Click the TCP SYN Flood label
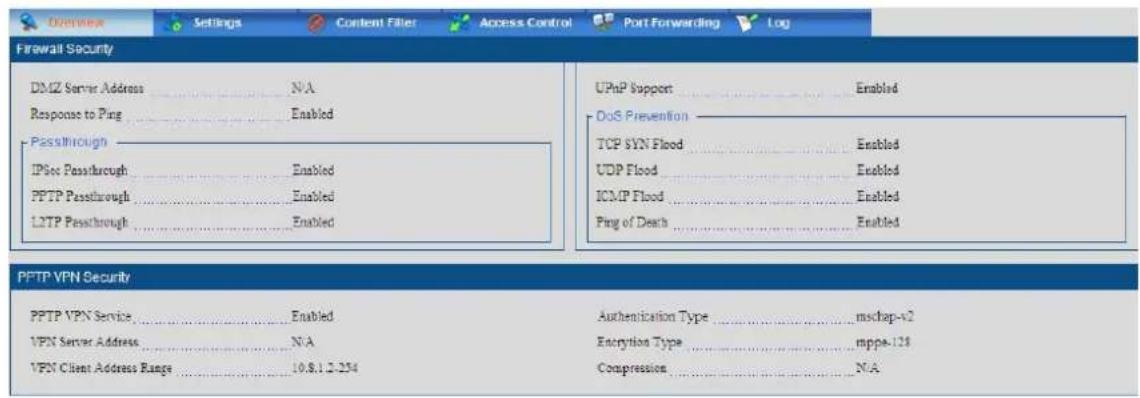The width and height of the screenshot is (1140, 398). 640,144
